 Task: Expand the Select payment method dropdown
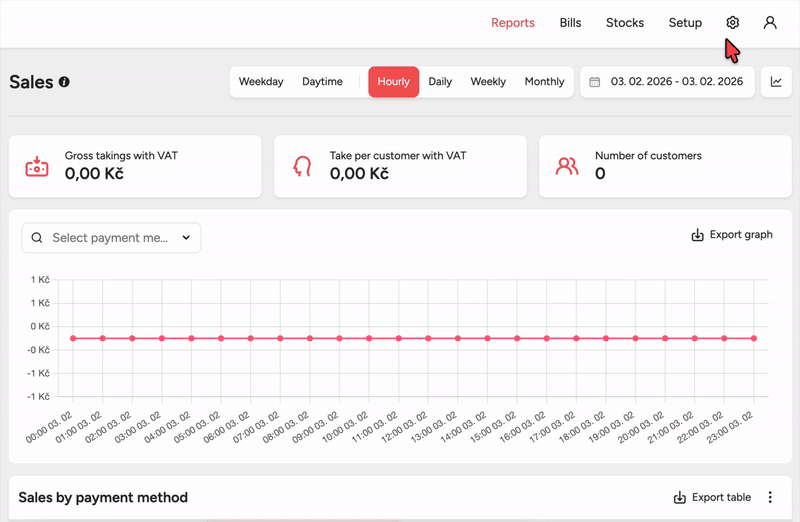coord(111,238)
